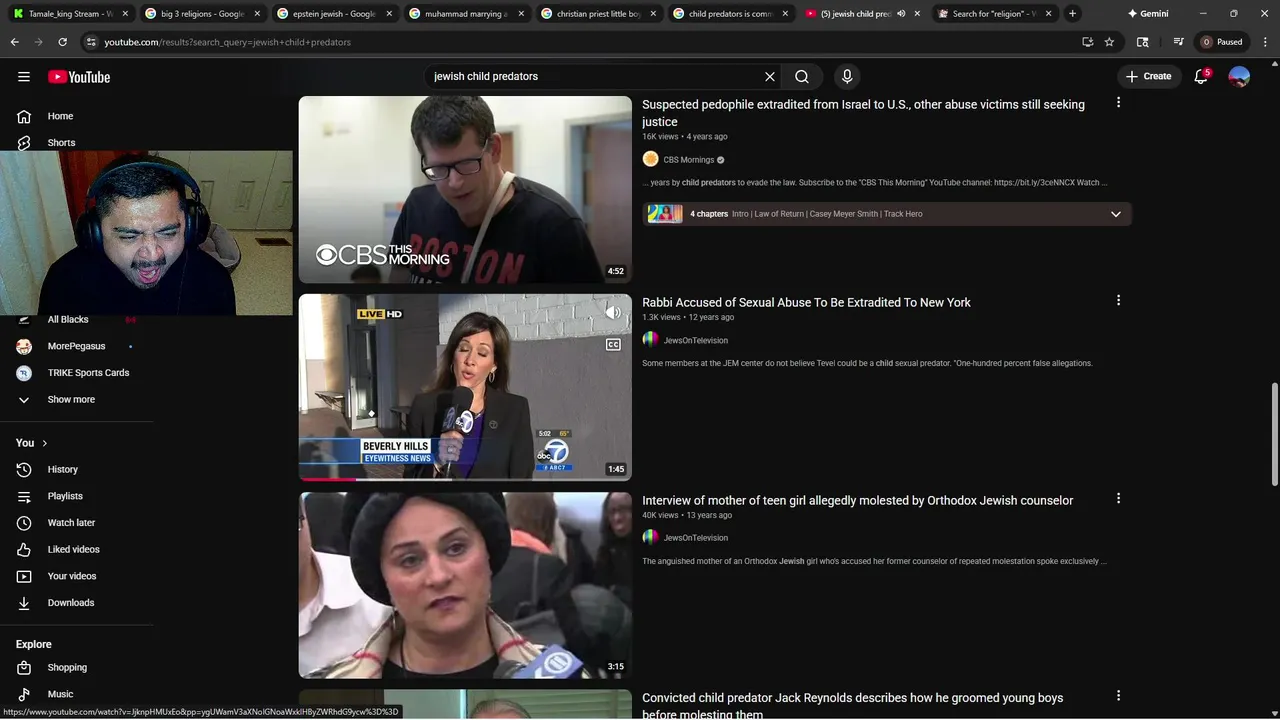Open Interview of mother of teen girl title
This screenshot has height=720, width=1280.
click(857, 500)
